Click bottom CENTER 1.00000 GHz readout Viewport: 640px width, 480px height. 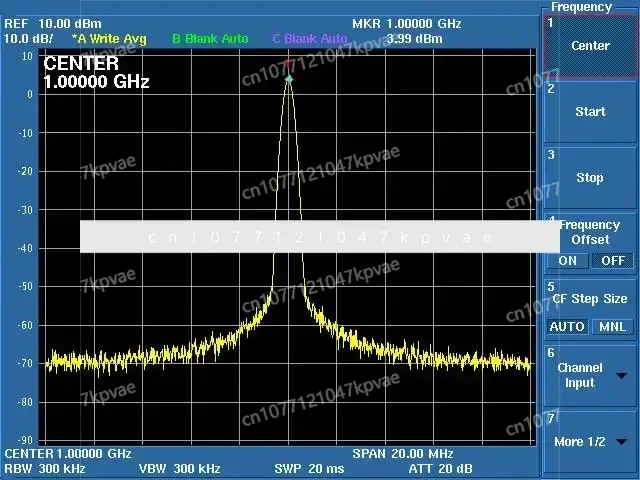(x=68, y=453)
